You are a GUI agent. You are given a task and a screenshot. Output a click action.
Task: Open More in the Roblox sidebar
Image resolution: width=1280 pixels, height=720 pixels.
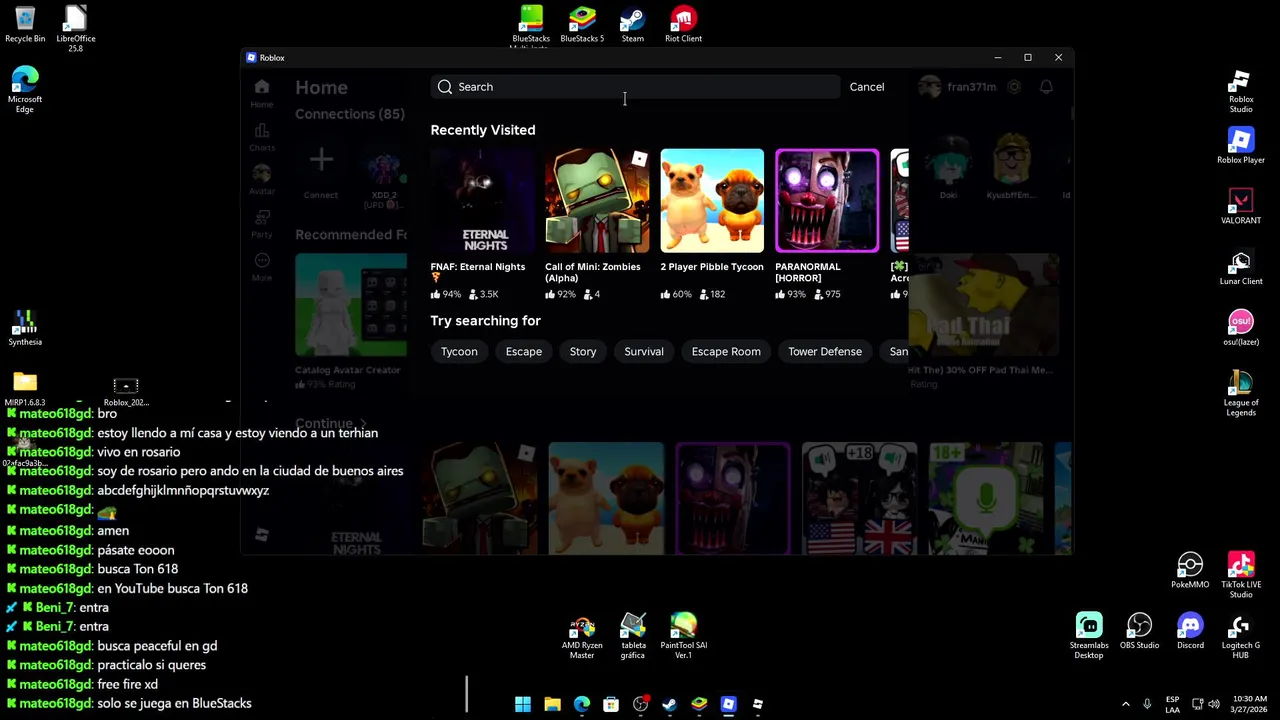(262, 266)
